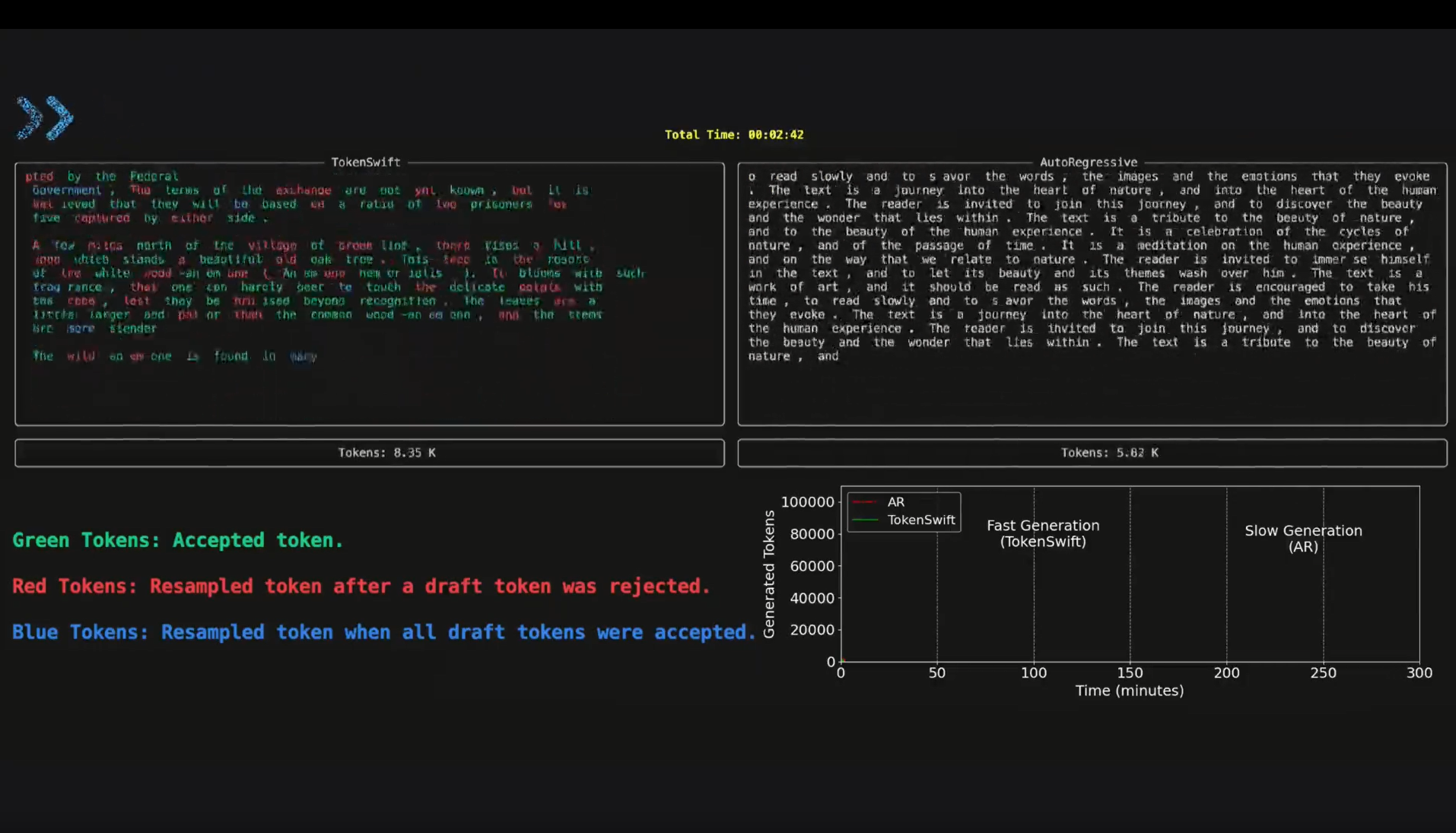Image resolution: width=1456 pixels, height=833 pixels.
Task: Click the Time (minutes) x-axis label
Action: pos(1130,691)
